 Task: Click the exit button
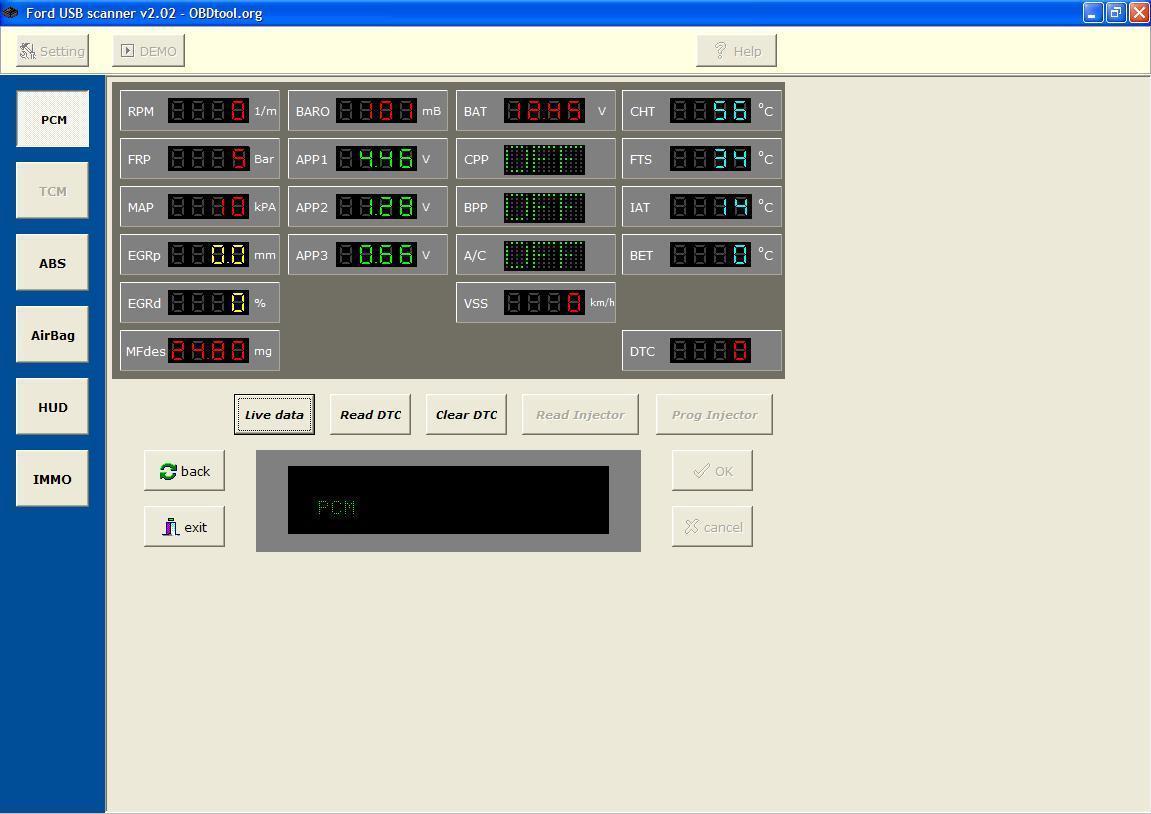(184, 526)
